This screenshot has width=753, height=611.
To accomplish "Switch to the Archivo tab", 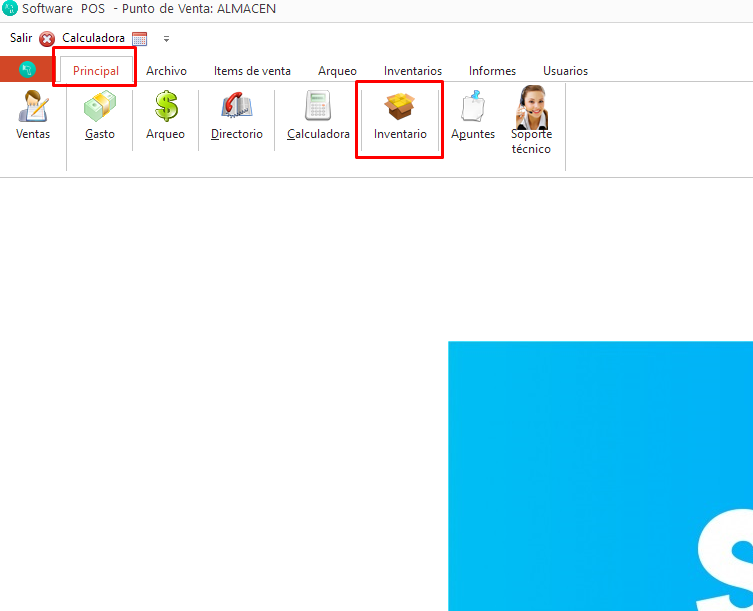I will pyautogui.click(x=166, y=71).
